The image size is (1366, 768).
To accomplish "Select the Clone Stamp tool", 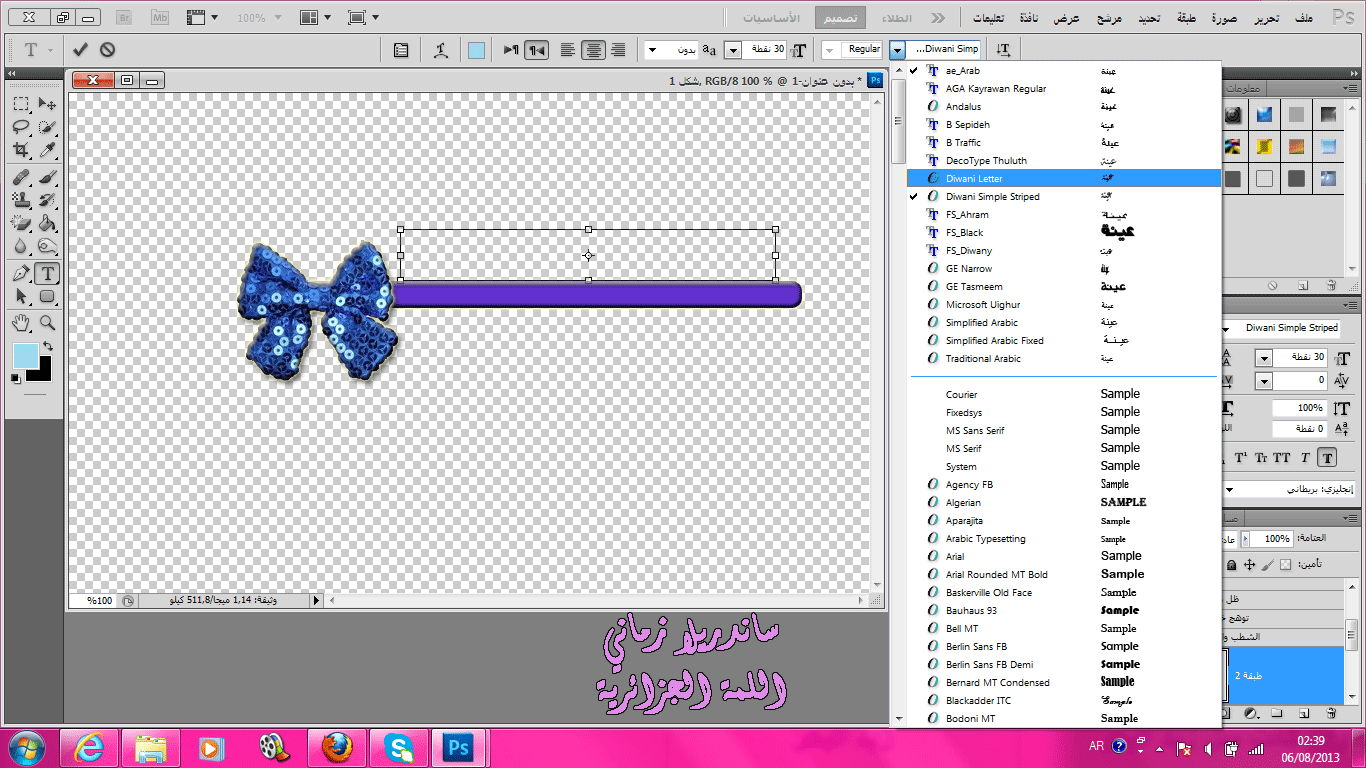I will coord(21,201).
